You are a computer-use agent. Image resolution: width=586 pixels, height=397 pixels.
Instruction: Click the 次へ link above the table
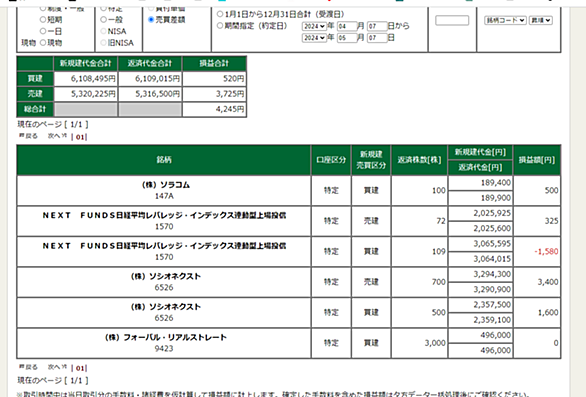tap(57, 136)
